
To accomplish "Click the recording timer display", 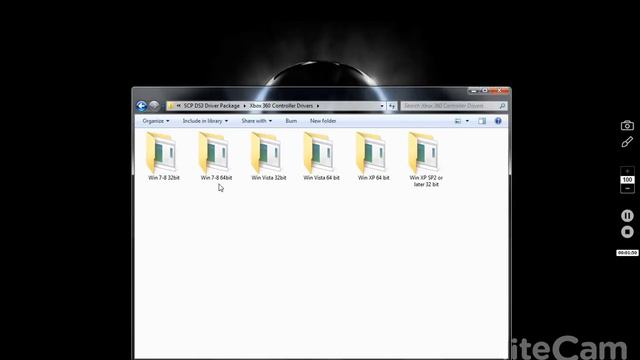I will (x=627, y=253).
